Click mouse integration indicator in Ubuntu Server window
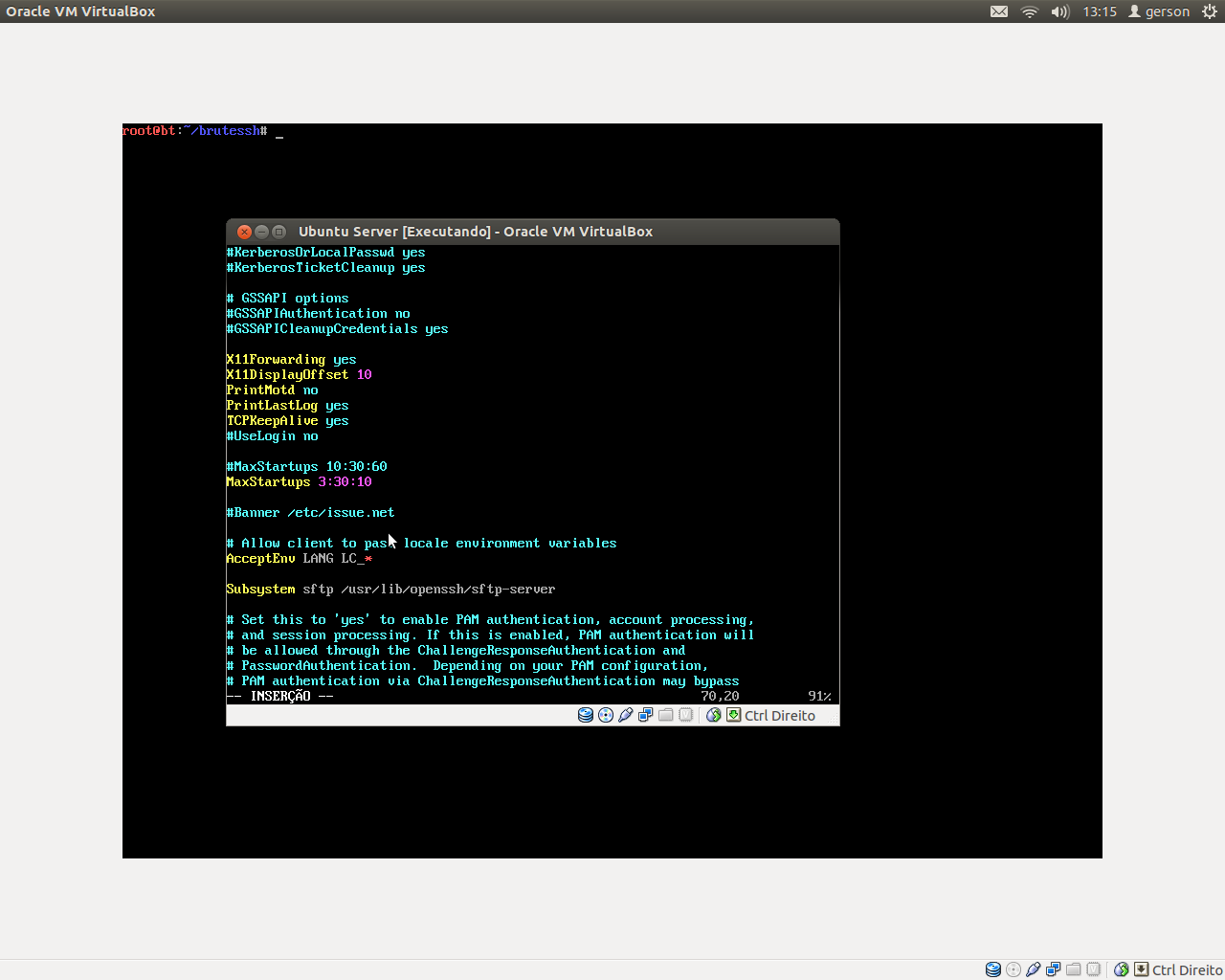The image size is (1225, 980). [714, 715]
